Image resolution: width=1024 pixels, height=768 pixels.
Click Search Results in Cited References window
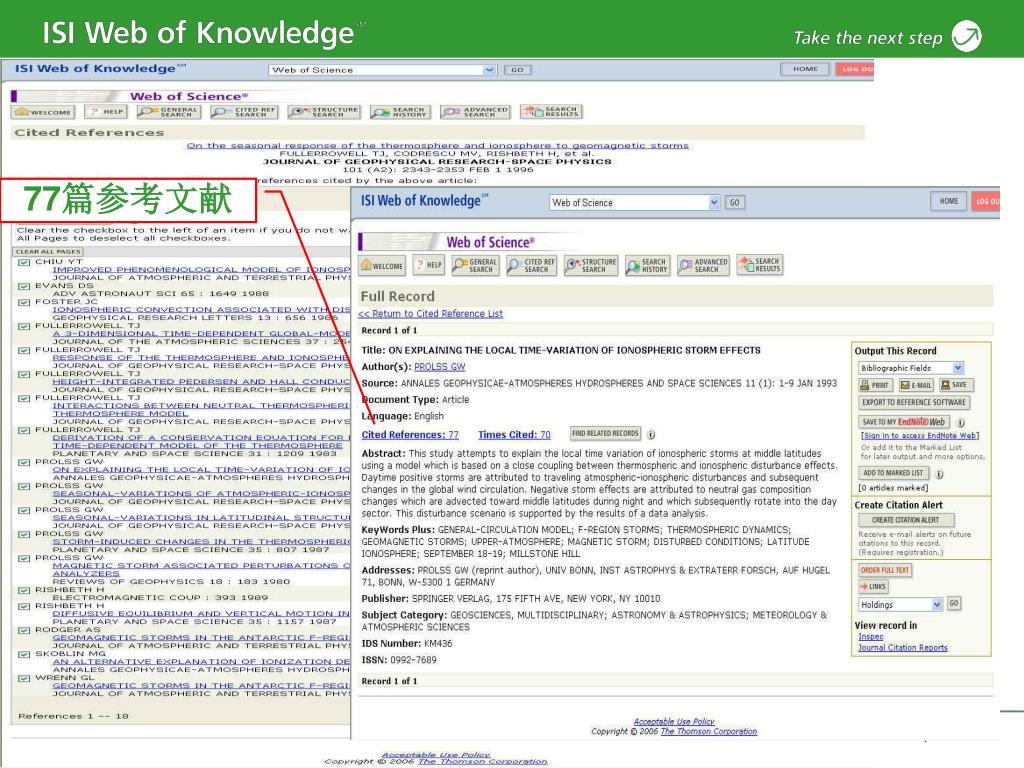(551, 112)
